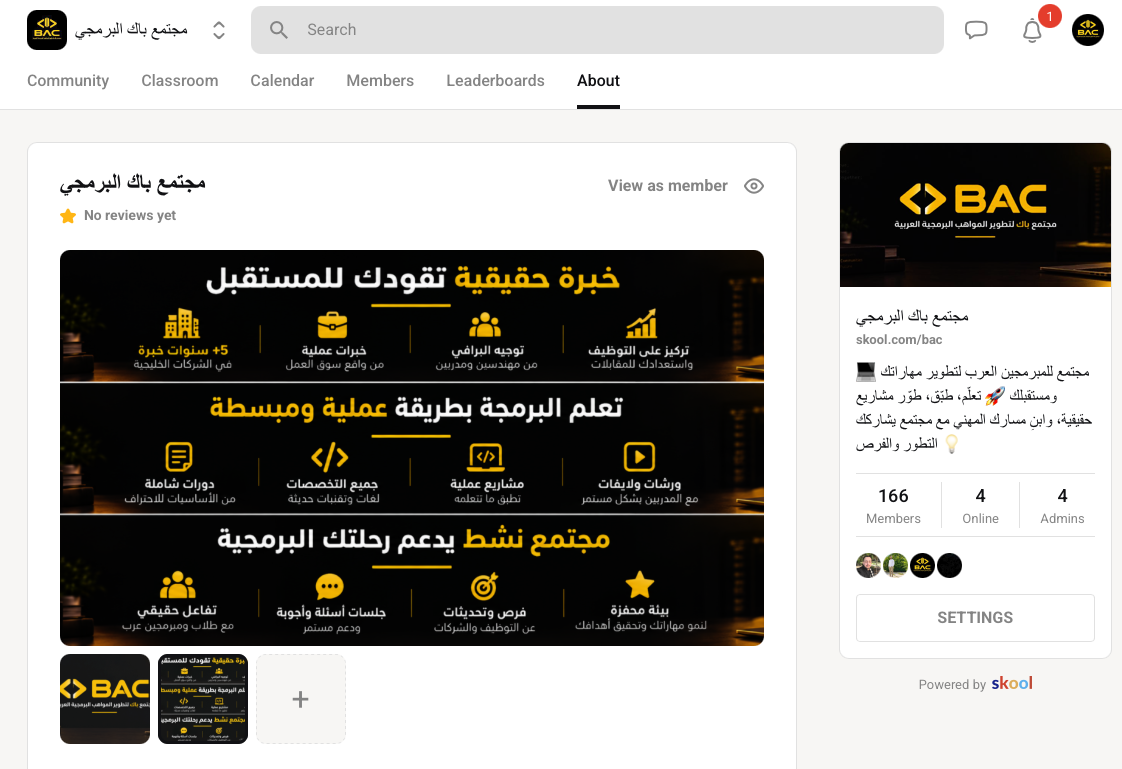Switch to the Classroom tab
The width and height of the screenshot is (1122, 769).
(180, 81)
